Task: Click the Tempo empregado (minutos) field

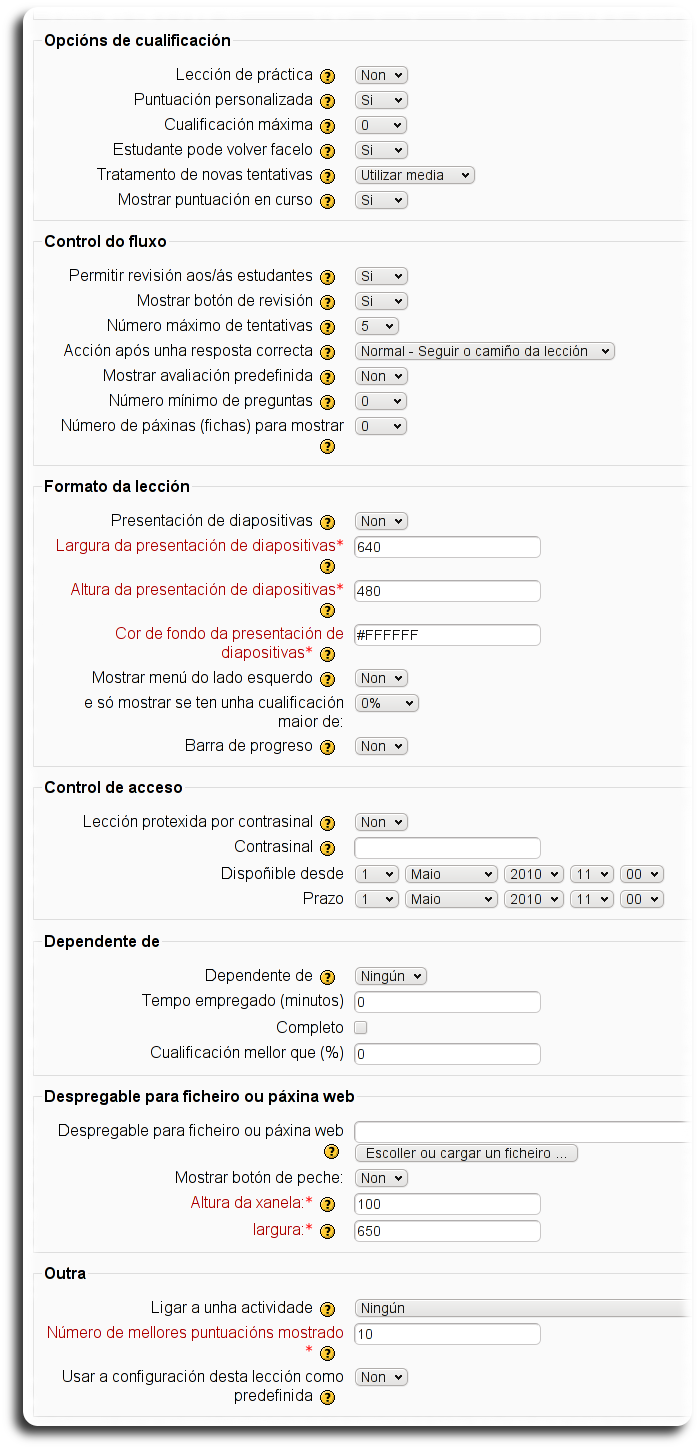Action: click(447, 1002)
